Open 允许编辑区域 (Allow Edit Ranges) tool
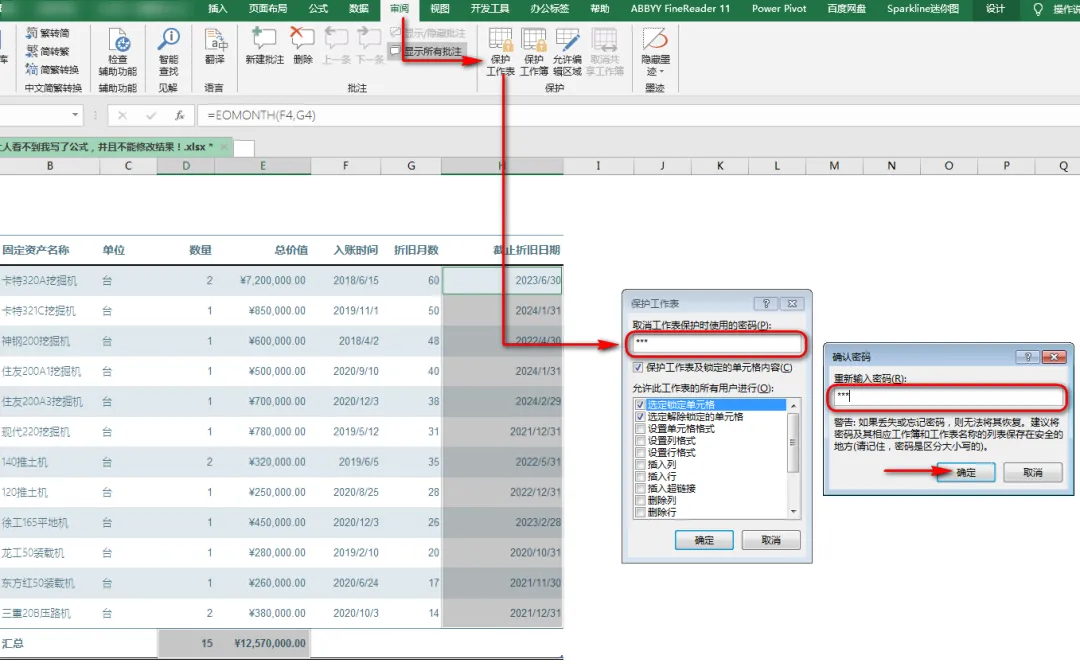Viewport: 1080px width, 667px height. pyautogui.click(x=568, y=52)
